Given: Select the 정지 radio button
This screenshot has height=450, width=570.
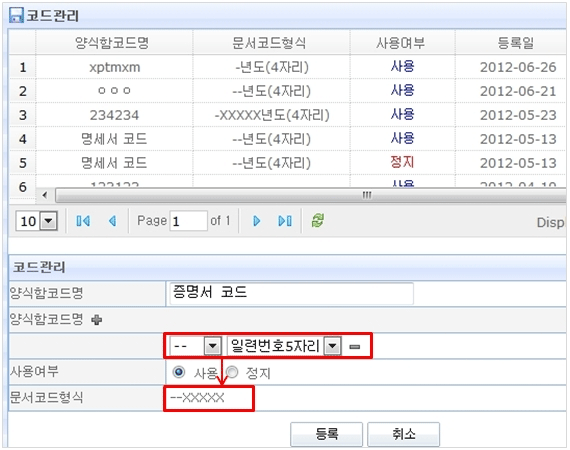Looking at the screenshot, I should [232, 372].
